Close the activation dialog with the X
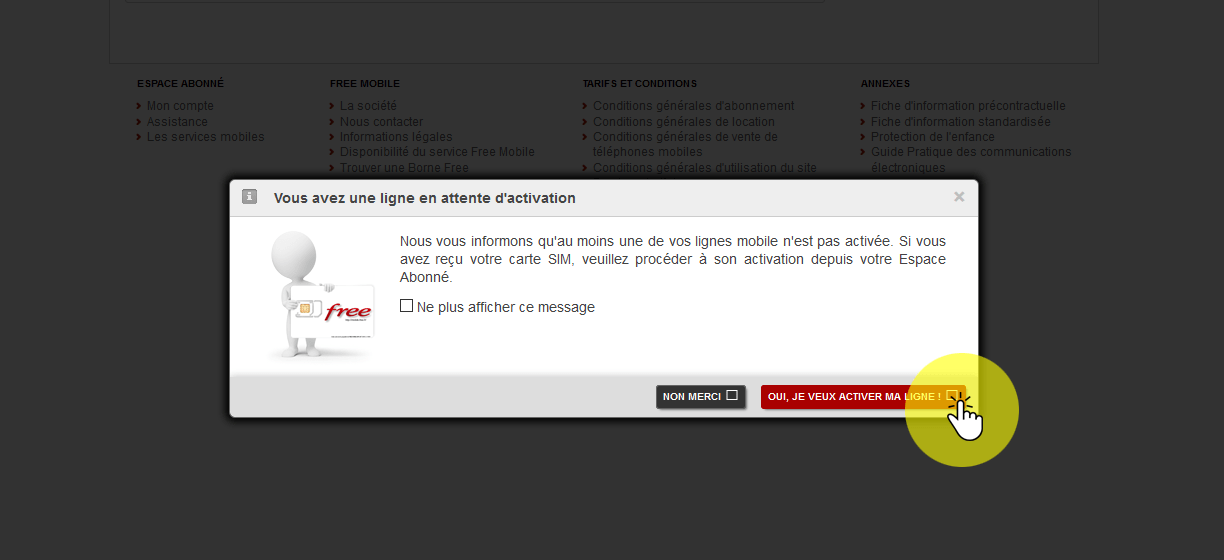Screen dimensions: 1224x560 959,197
